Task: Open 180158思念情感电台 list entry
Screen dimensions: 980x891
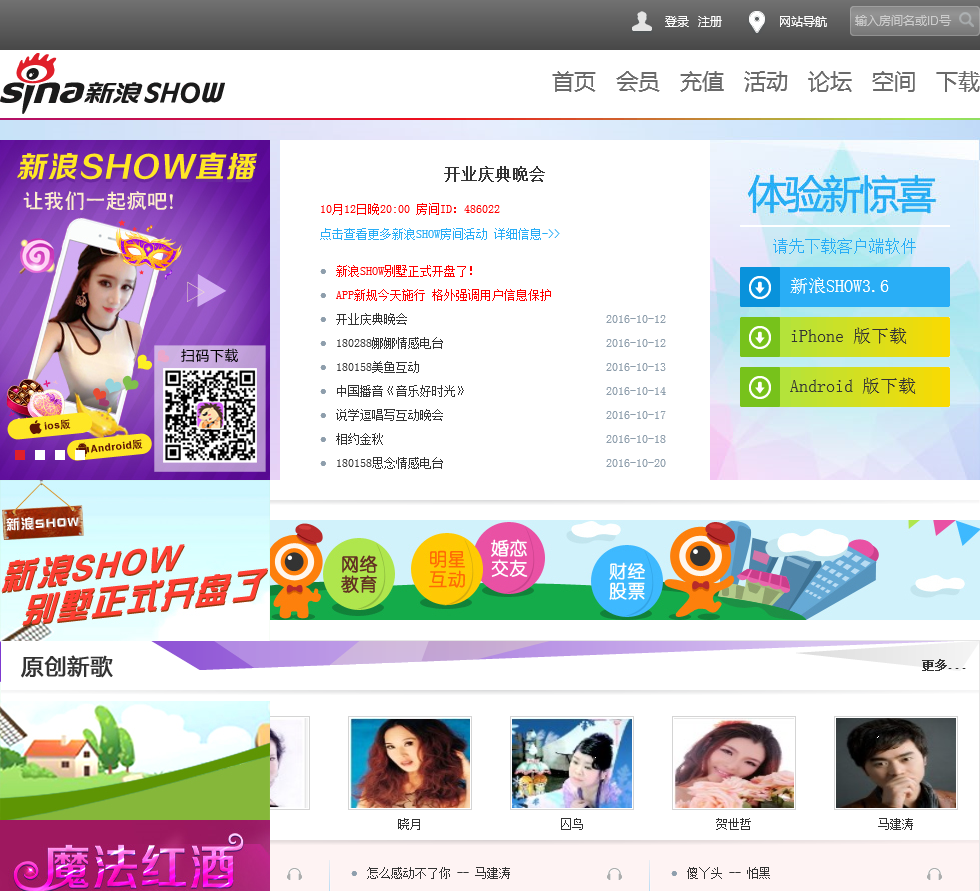Action: [390, 463]
